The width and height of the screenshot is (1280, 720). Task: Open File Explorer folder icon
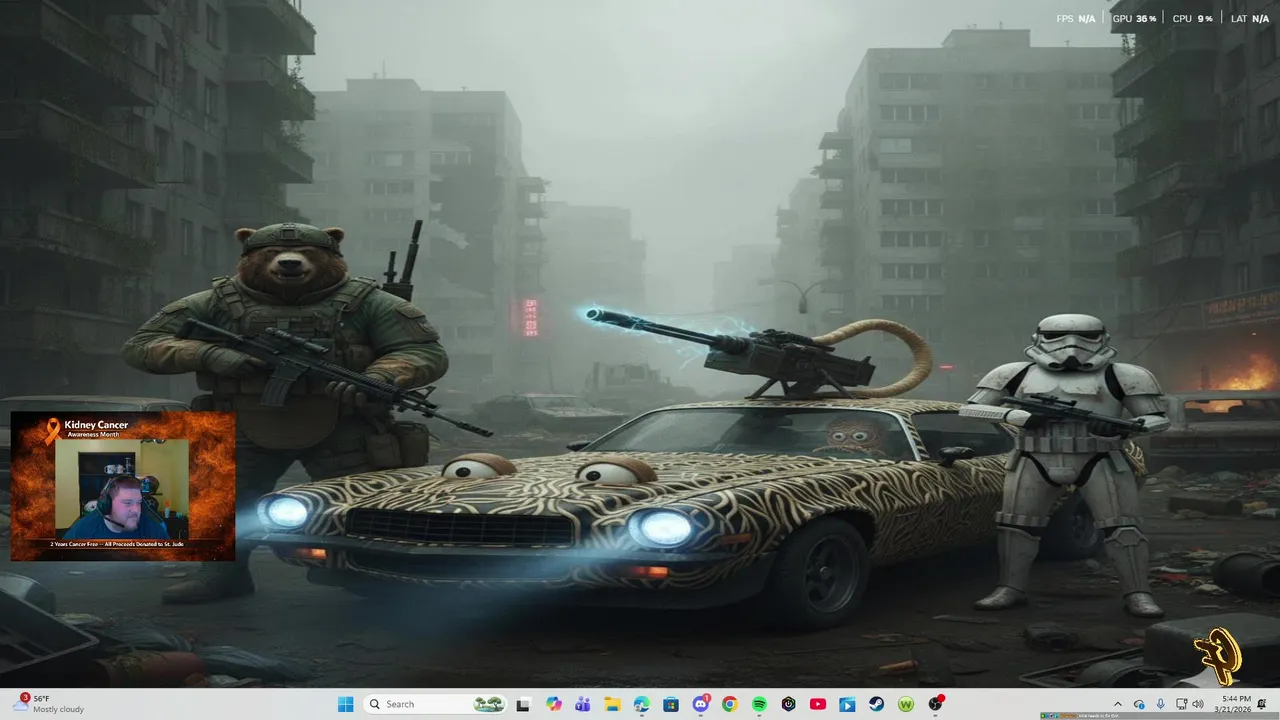coord(612,704)
